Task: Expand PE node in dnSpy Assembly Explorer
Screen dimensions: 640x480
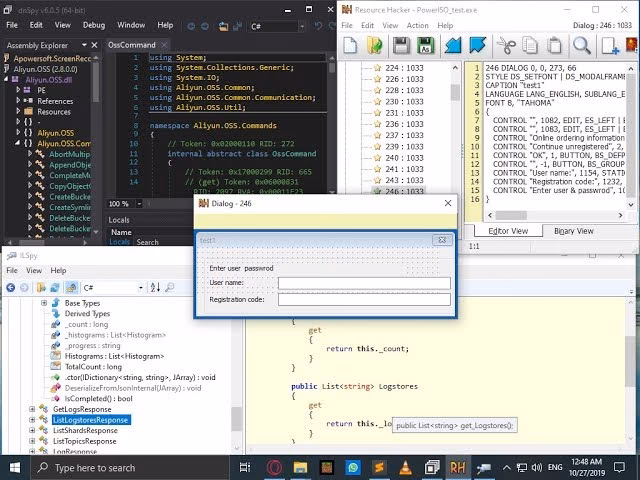Action: point(18,90)
